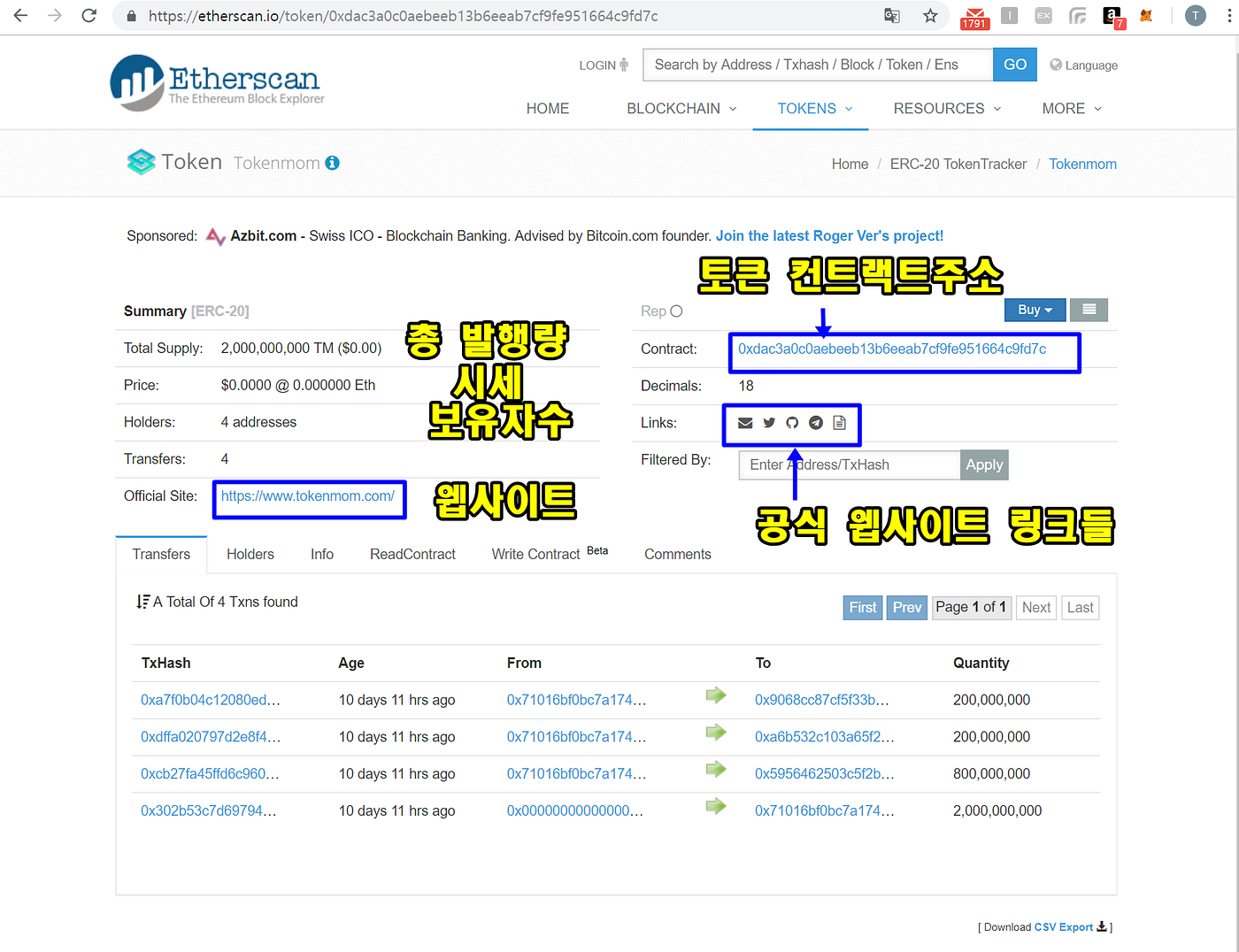Click Home in the breadcrumb
This screenshot has height=952, width=1239.
[850, 164]
